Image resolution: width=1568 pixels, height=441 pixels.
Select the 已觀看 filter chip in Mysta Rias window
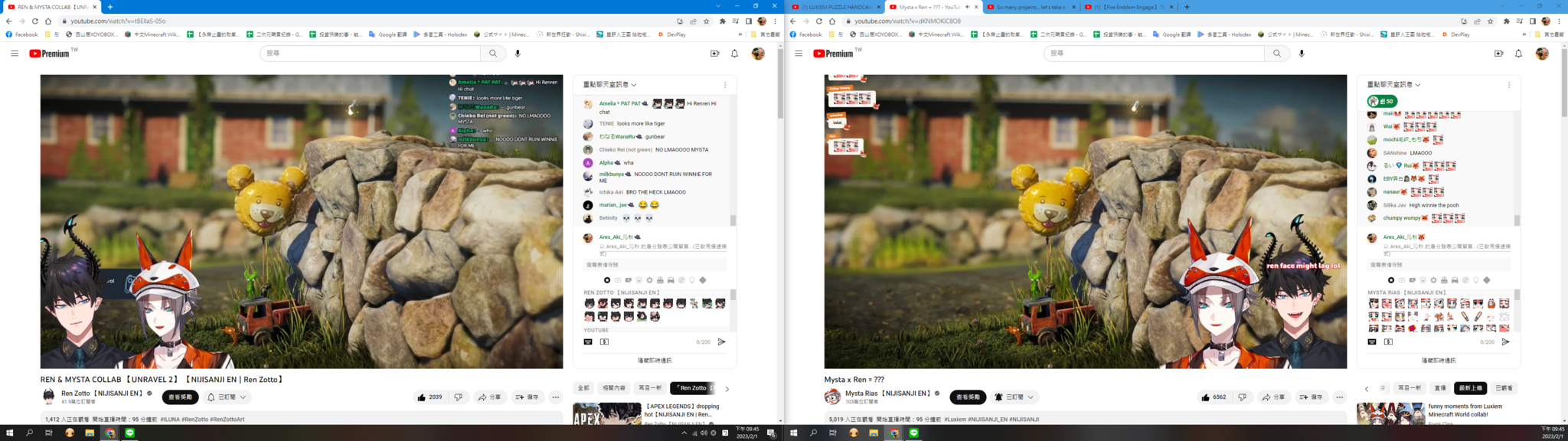1504,388
